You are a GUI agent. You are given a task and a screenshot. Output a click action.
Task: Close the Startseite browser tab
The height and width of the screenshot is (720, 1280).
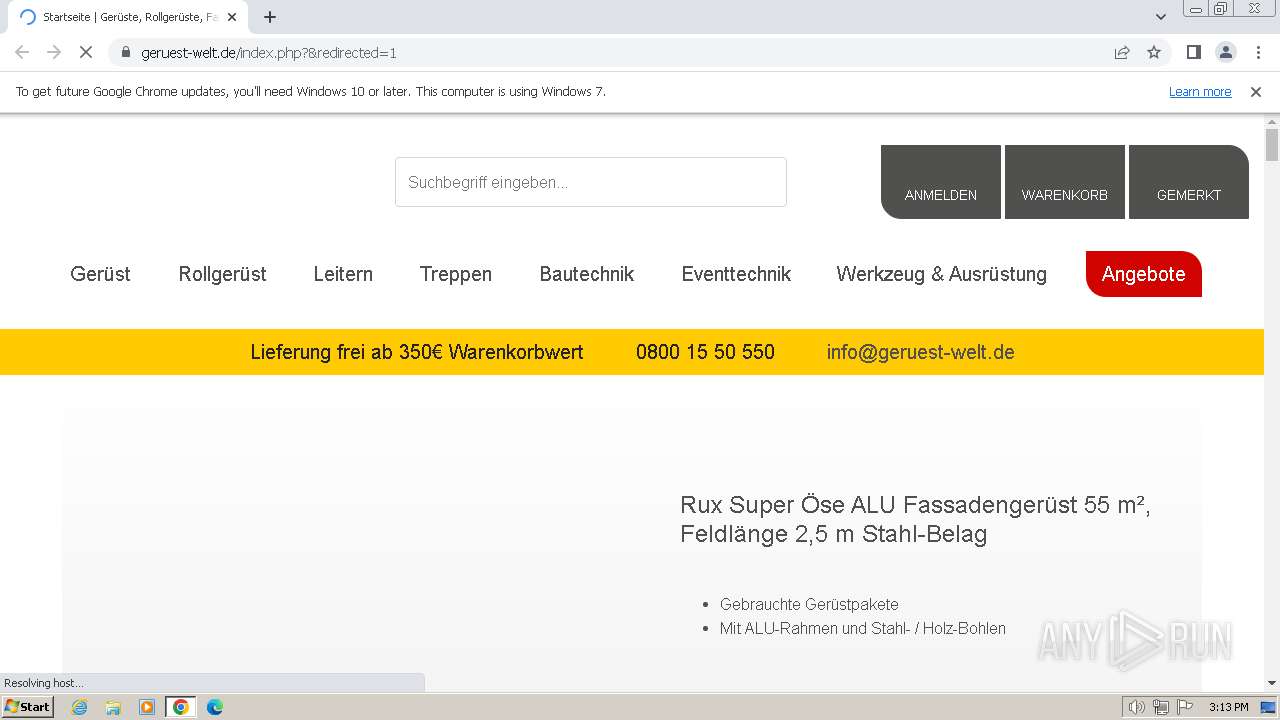click(232, 17)
